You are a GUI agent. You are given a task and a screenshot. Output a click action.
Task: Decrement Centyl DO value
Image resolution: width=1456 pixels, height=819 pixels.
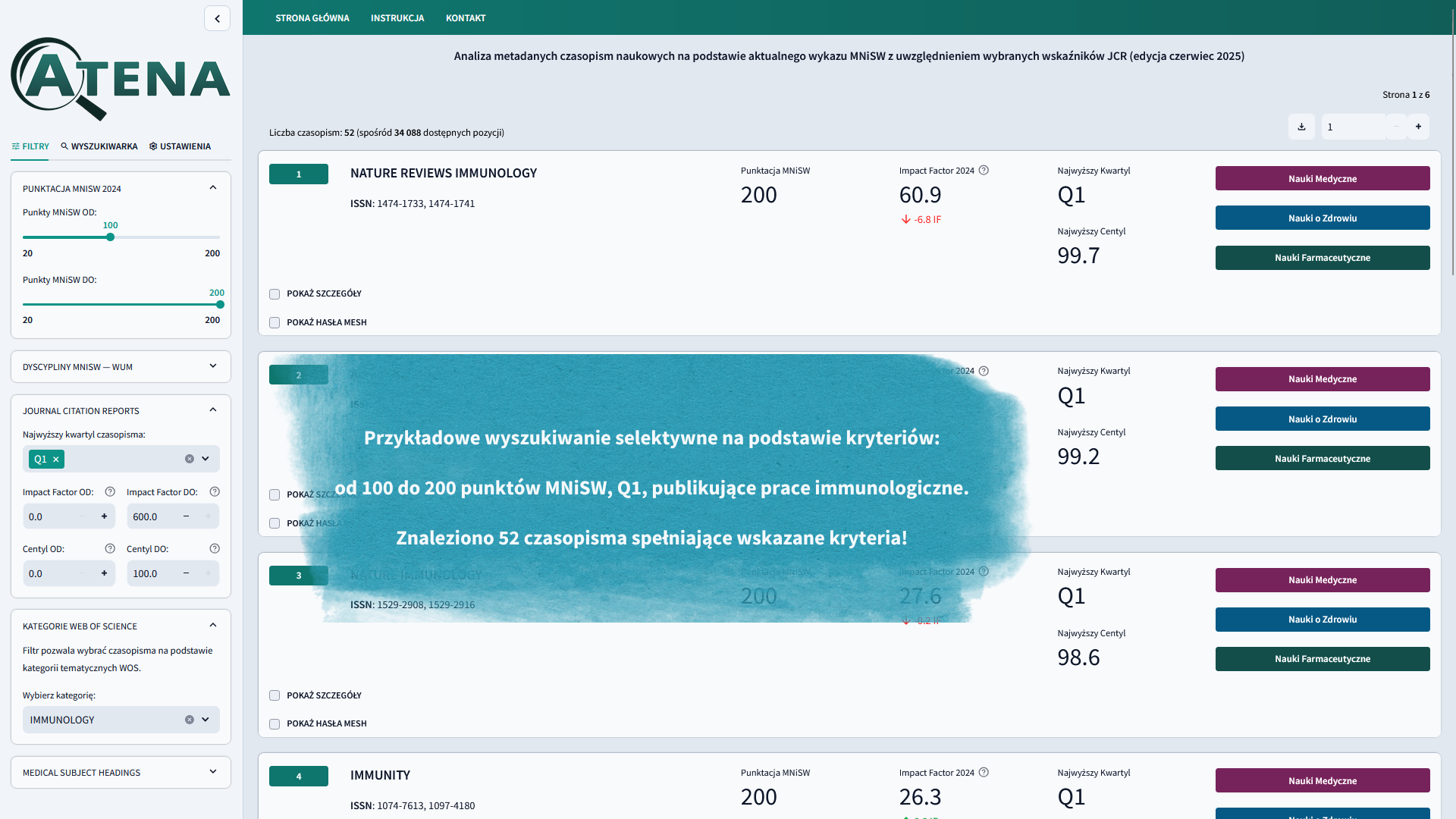click(x=186, y=573)
